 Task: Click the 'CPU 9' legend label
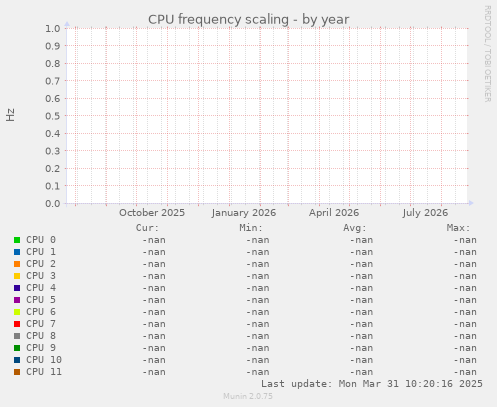(x=41, y=348)
